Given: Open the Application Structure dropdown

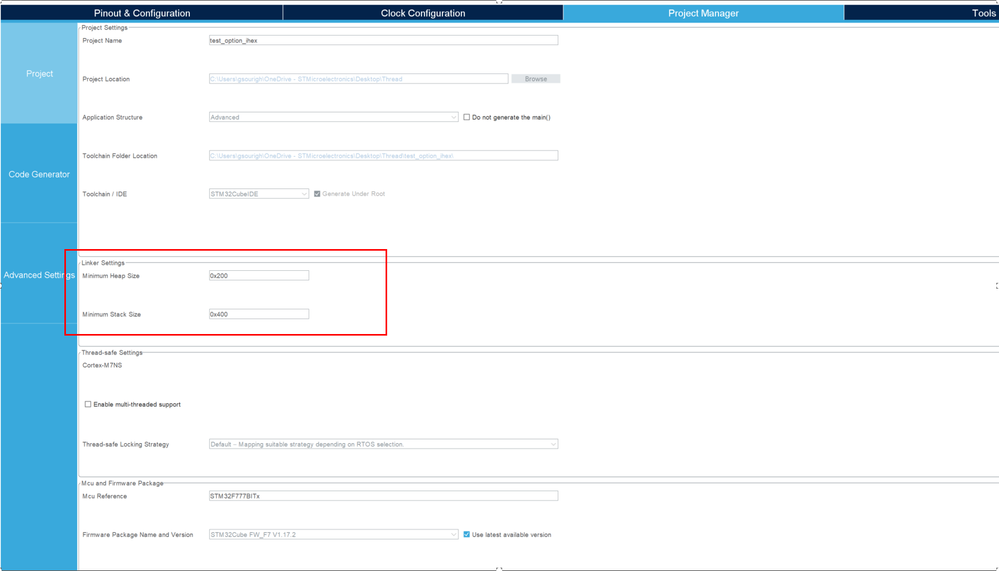Looking at the screenshot, I should [x=333, y=117].
